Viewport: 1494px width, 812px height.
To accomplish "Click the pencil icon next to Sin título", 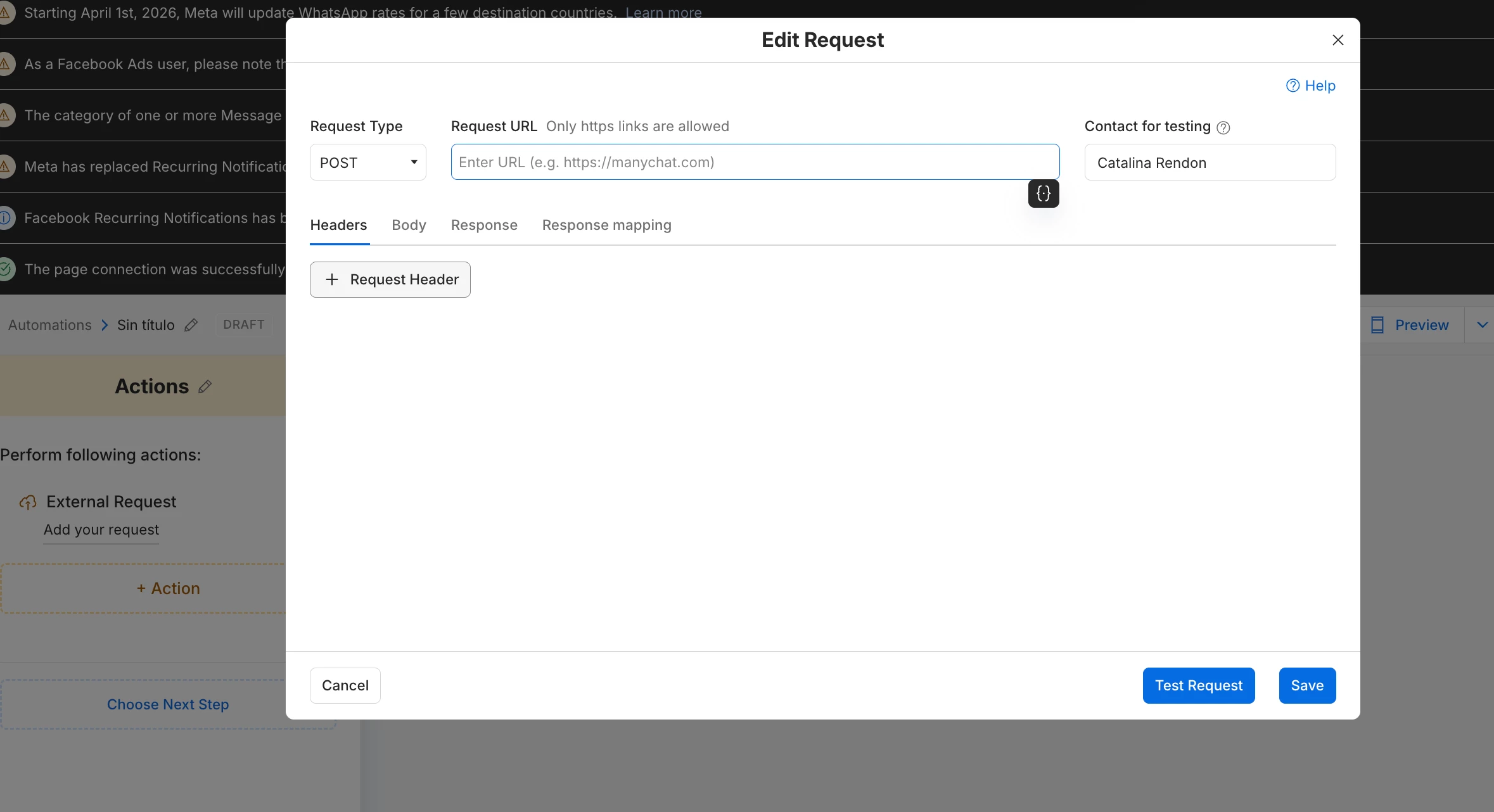I will (x=191, y=325).
